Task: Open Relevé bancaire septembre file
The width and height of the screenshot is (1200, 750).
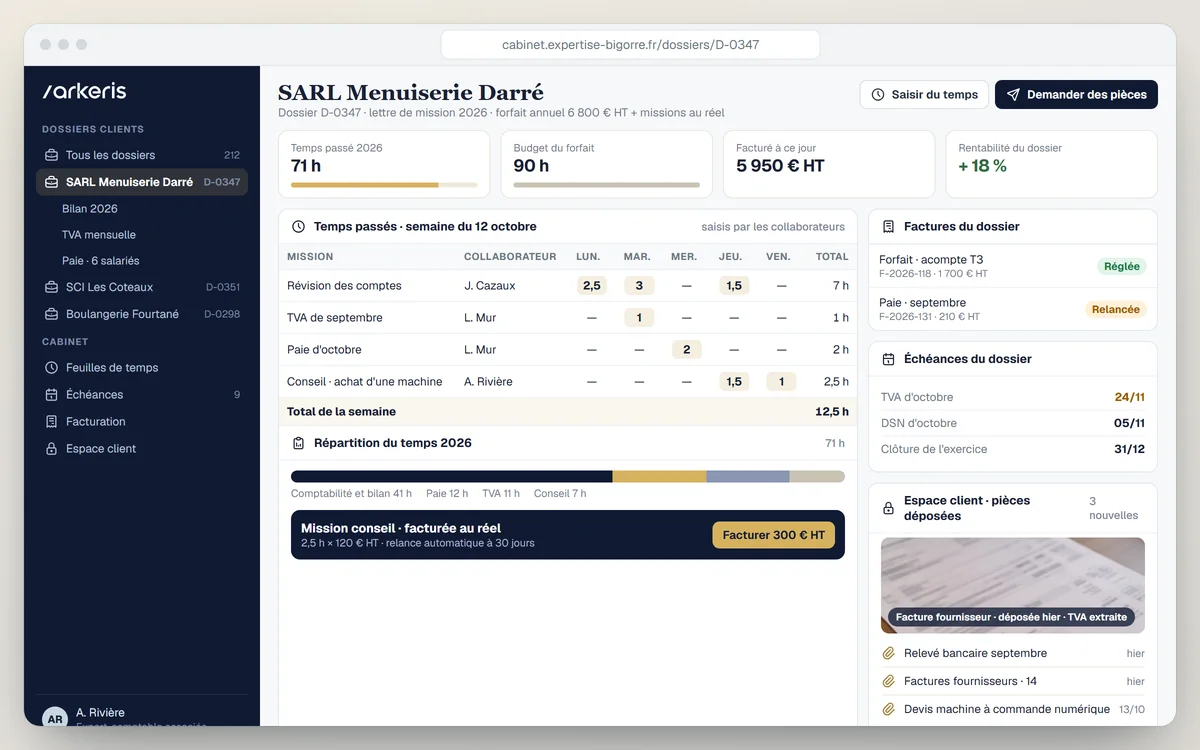Action: click(x=1013, y=653)
